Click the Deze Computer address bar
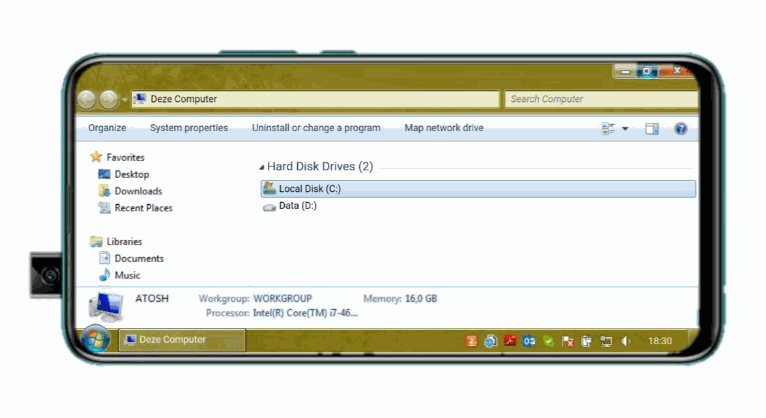 tap(315, 99)
